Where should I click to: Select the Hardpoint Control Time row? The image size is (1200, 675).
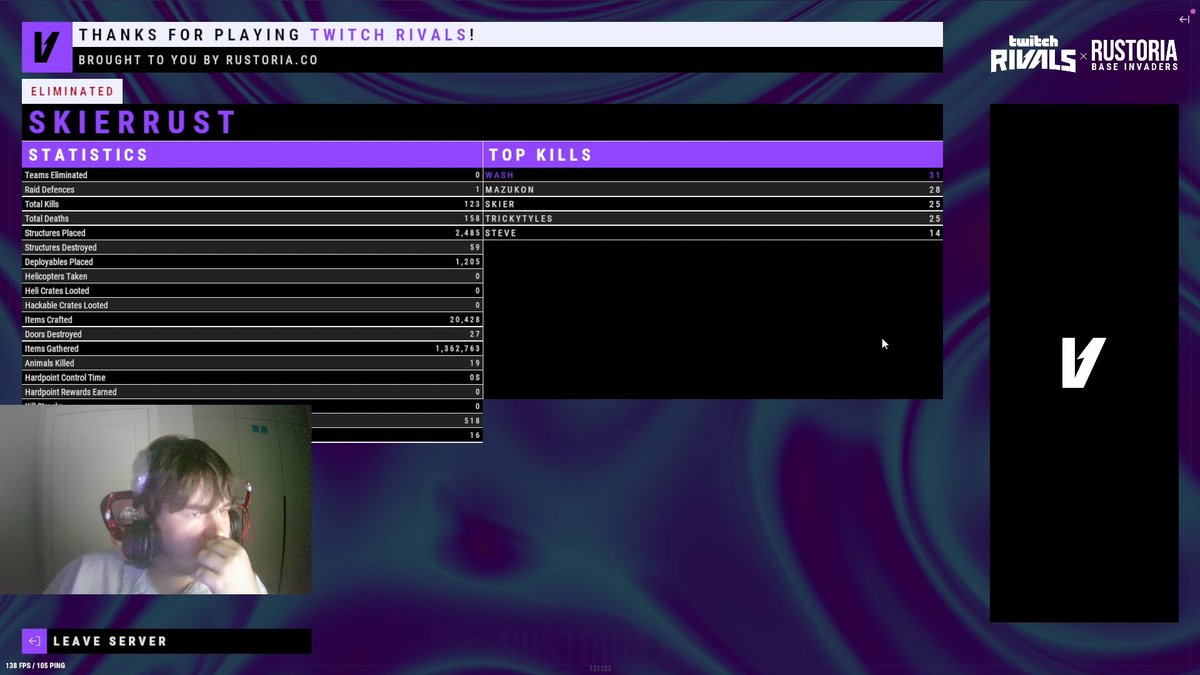click(x=252, y=378)
